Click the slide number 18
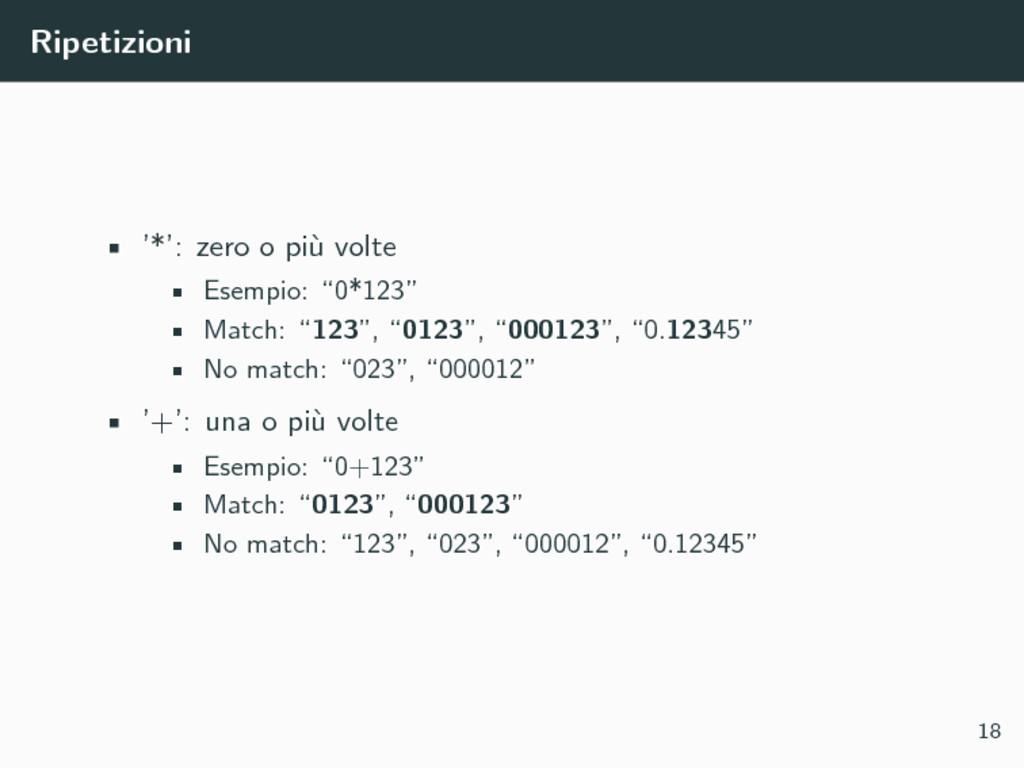Image resolution: width=1024 pixels, height=768 pixels. tap(989, 731)
